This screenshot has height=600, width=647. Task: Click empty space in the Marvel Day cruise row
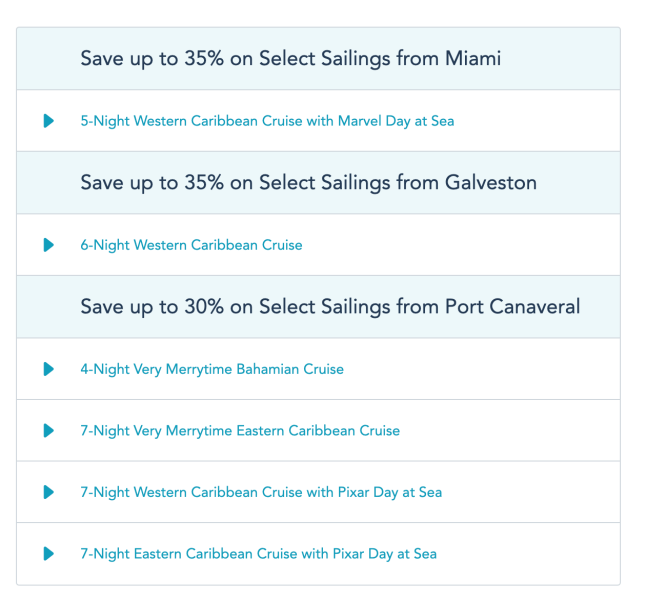point(540,121)
